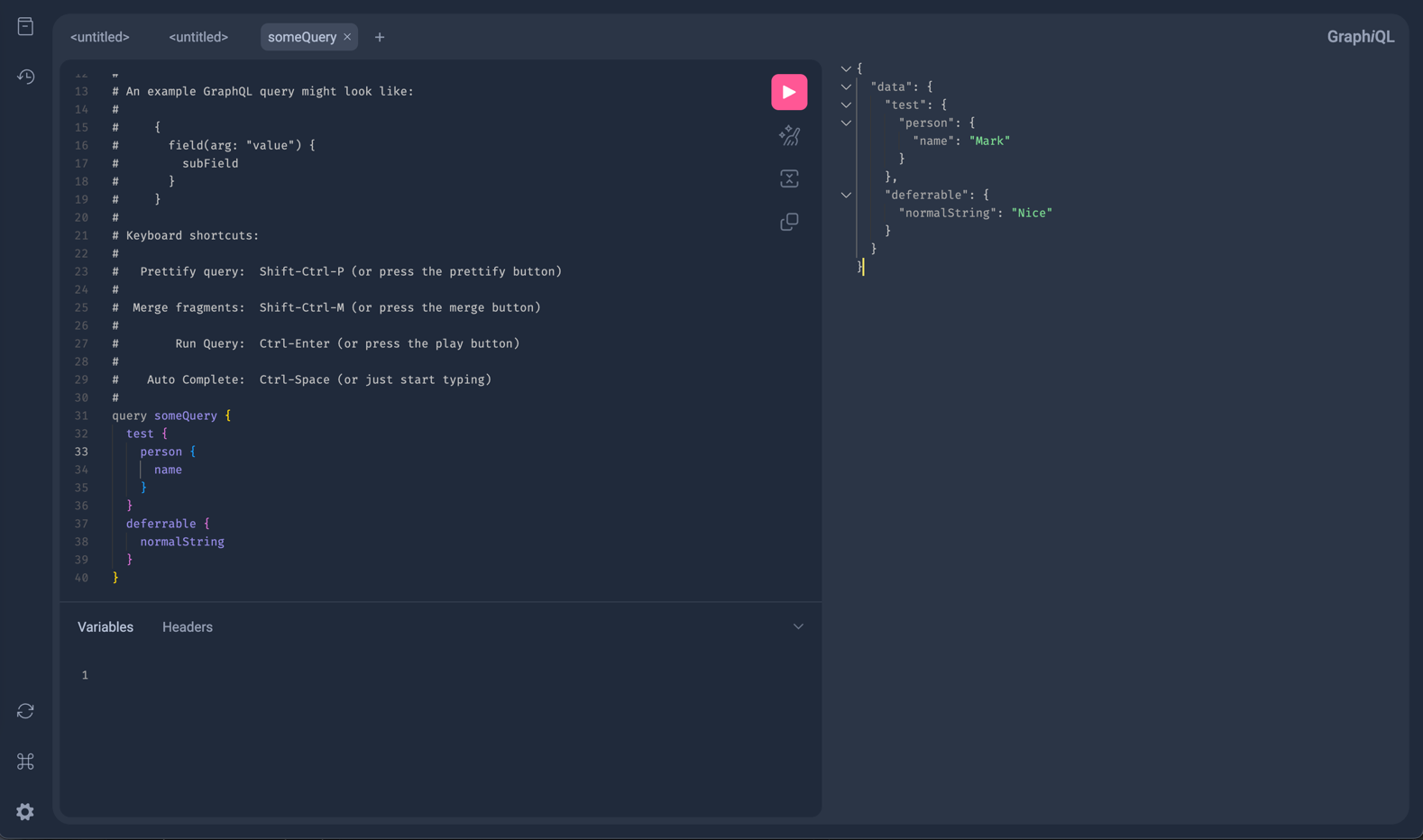Collapse the "person" node in response

tap(846, 123)
